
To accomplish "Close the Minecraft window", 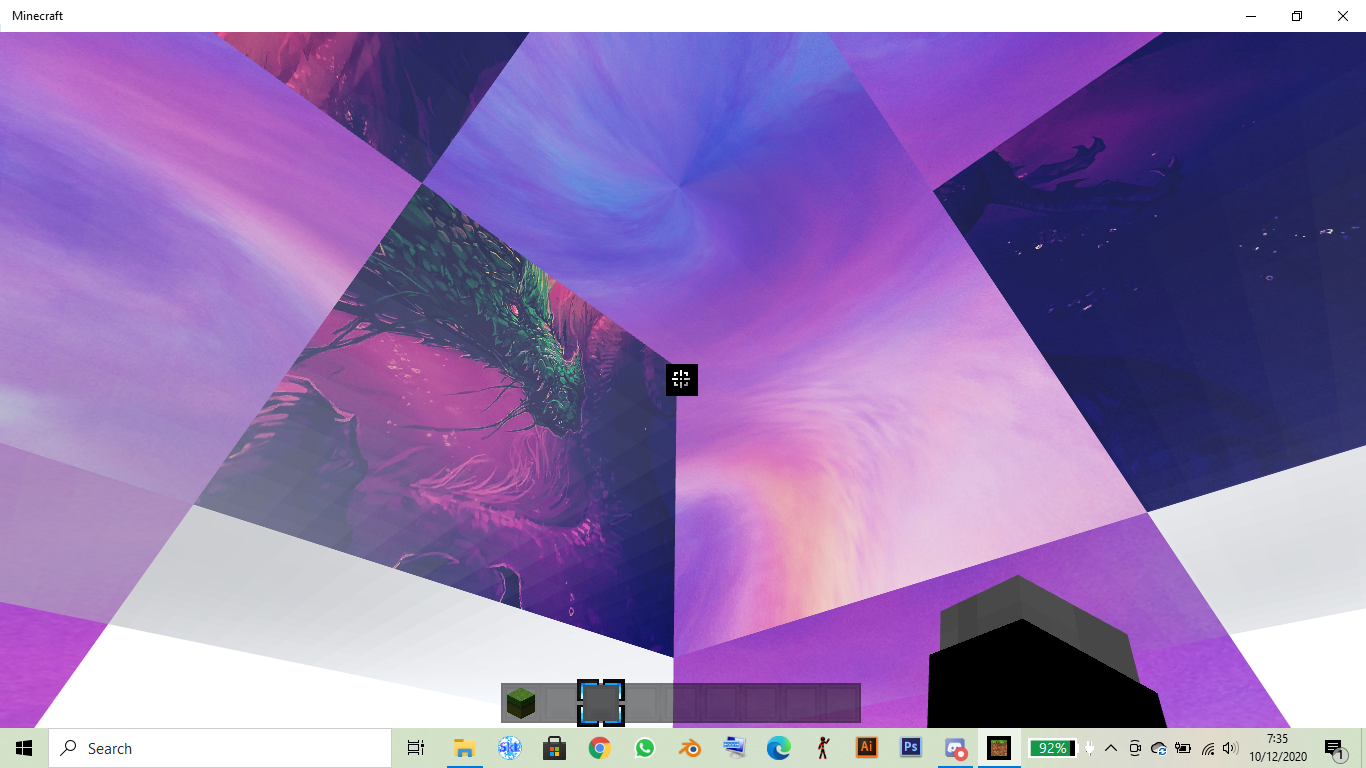I will point(1343,16).
